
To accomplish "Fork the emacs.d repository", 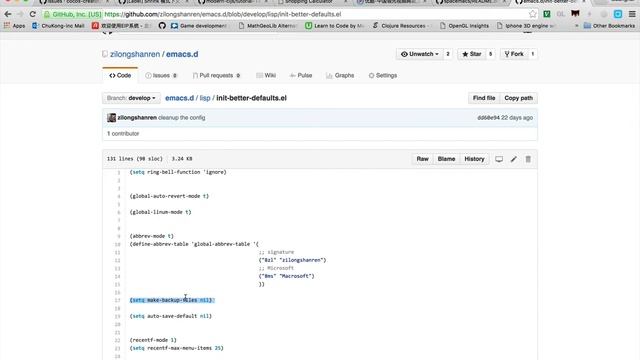I will [x=514, y=54].
